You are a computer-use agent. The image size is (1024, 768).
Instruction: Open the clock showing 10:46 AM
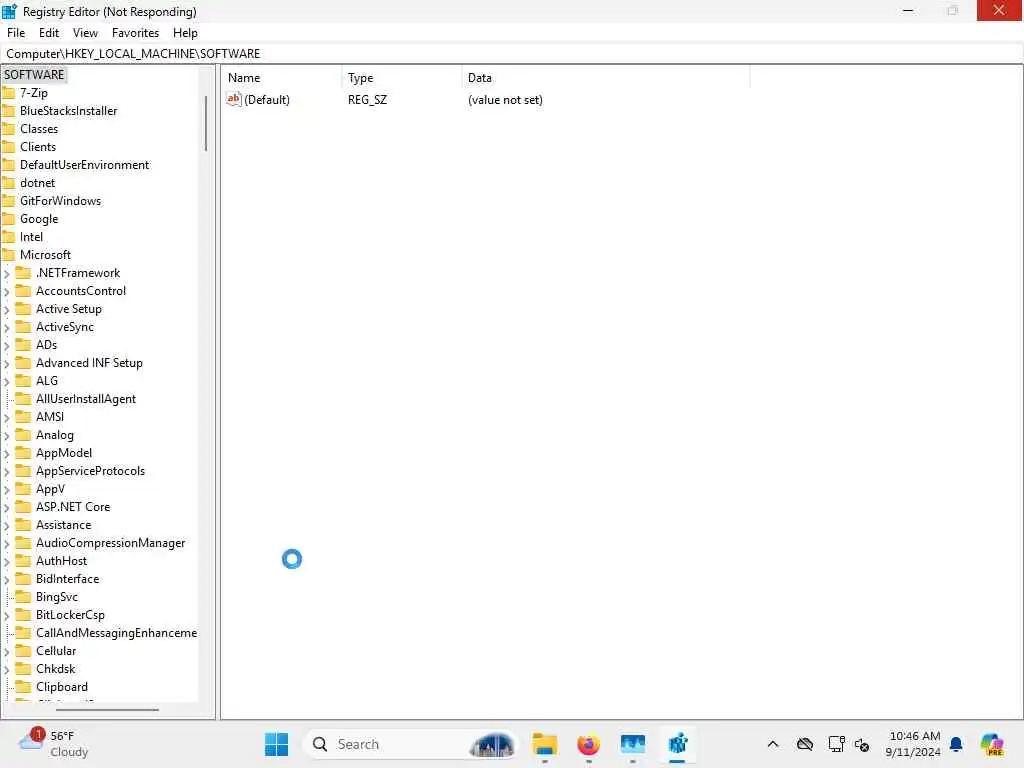coord(914,744)
